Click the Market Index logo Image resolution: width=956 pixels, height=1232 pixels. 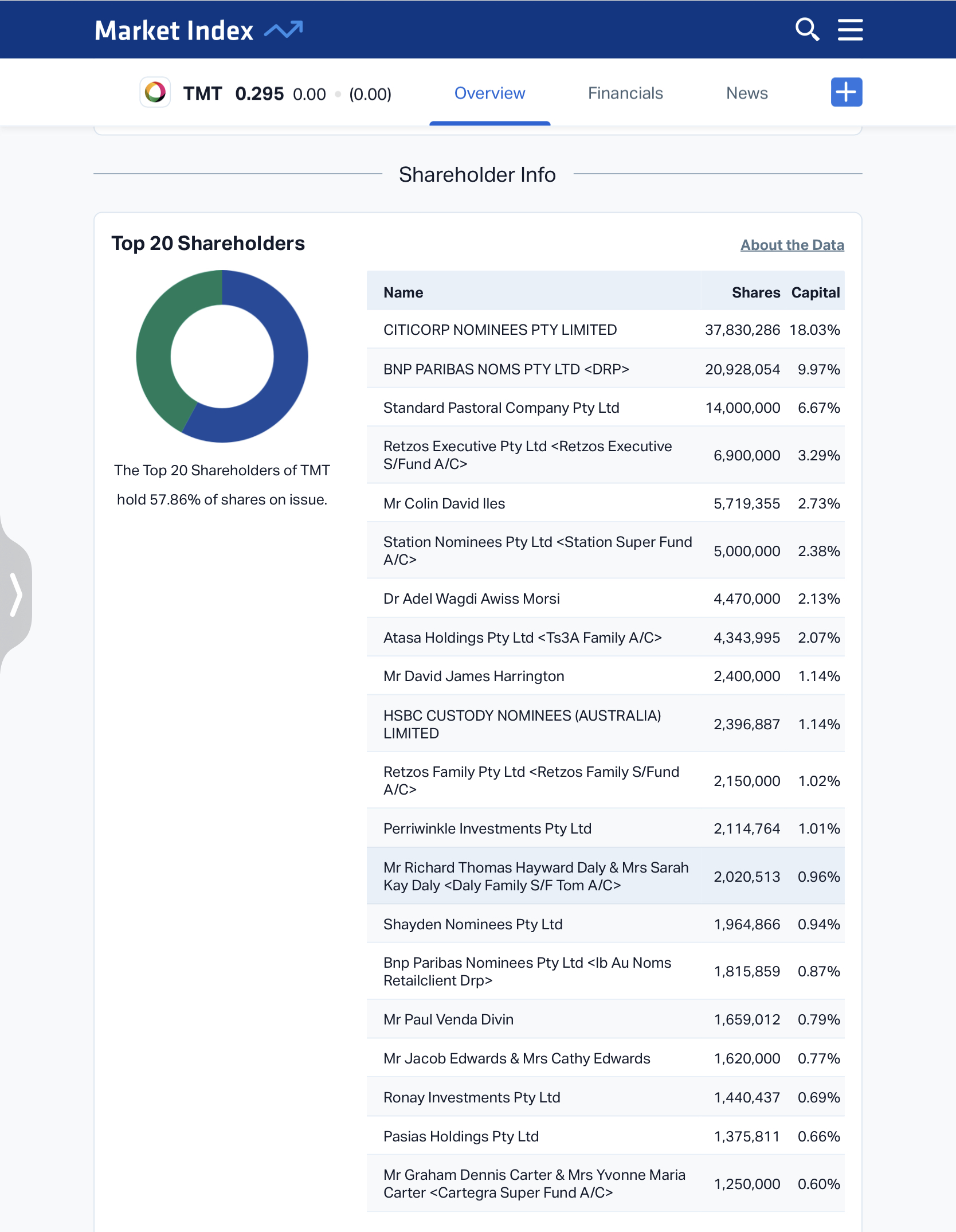(x=199, y=30)
